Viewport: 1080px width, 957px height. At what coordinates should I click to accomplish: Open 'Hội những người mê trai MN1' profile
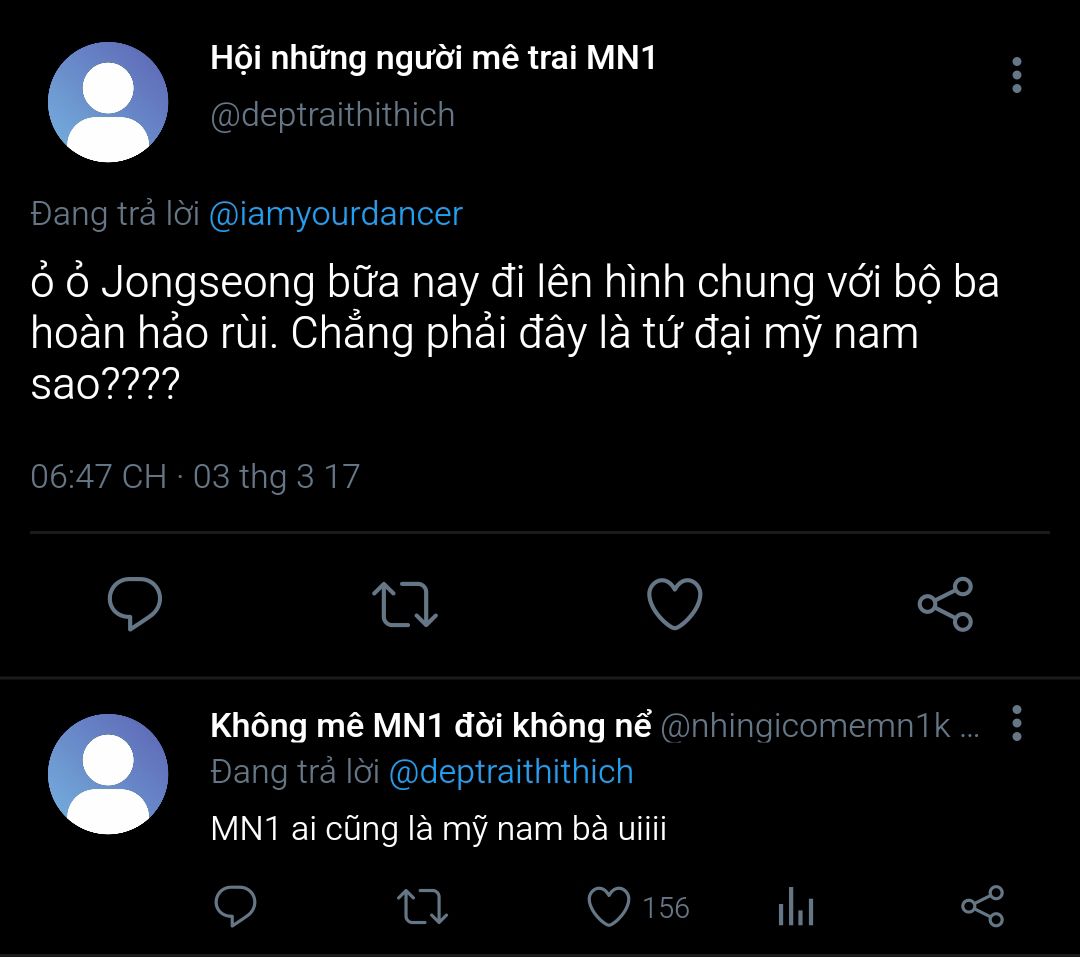tap(433, 59)
